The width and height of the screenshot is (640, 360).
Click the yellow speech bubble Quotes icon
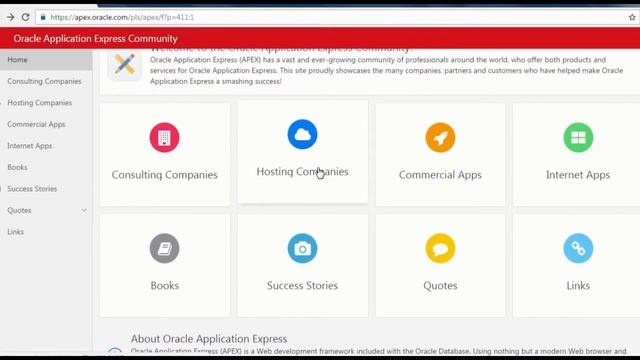(x=440, y=248)
